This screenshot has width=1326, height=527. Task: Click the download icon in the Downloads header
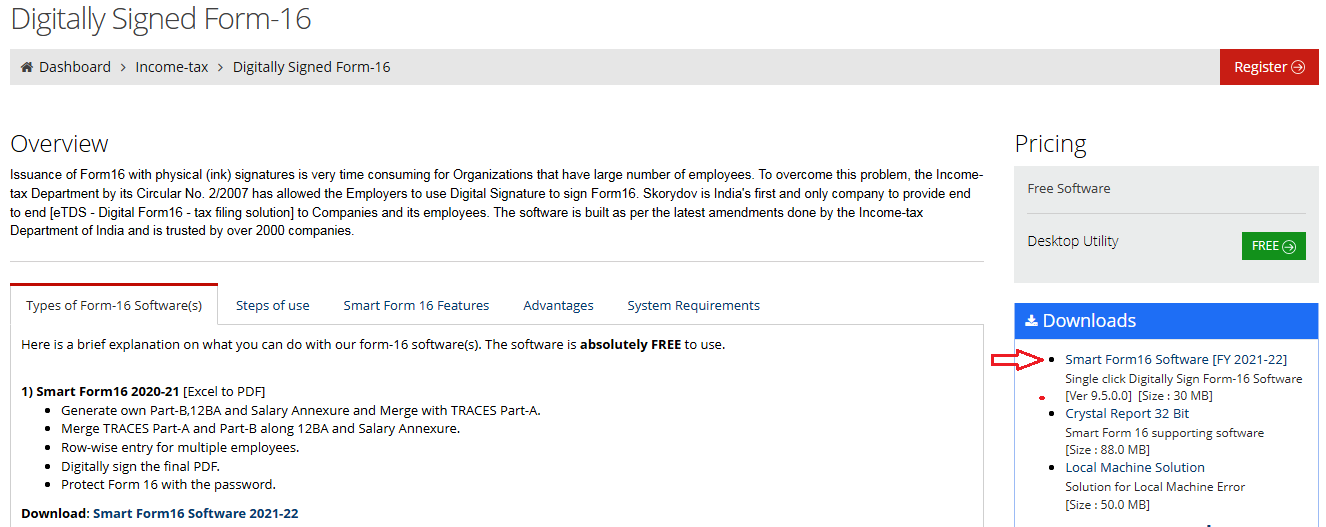click(1031, 321)
